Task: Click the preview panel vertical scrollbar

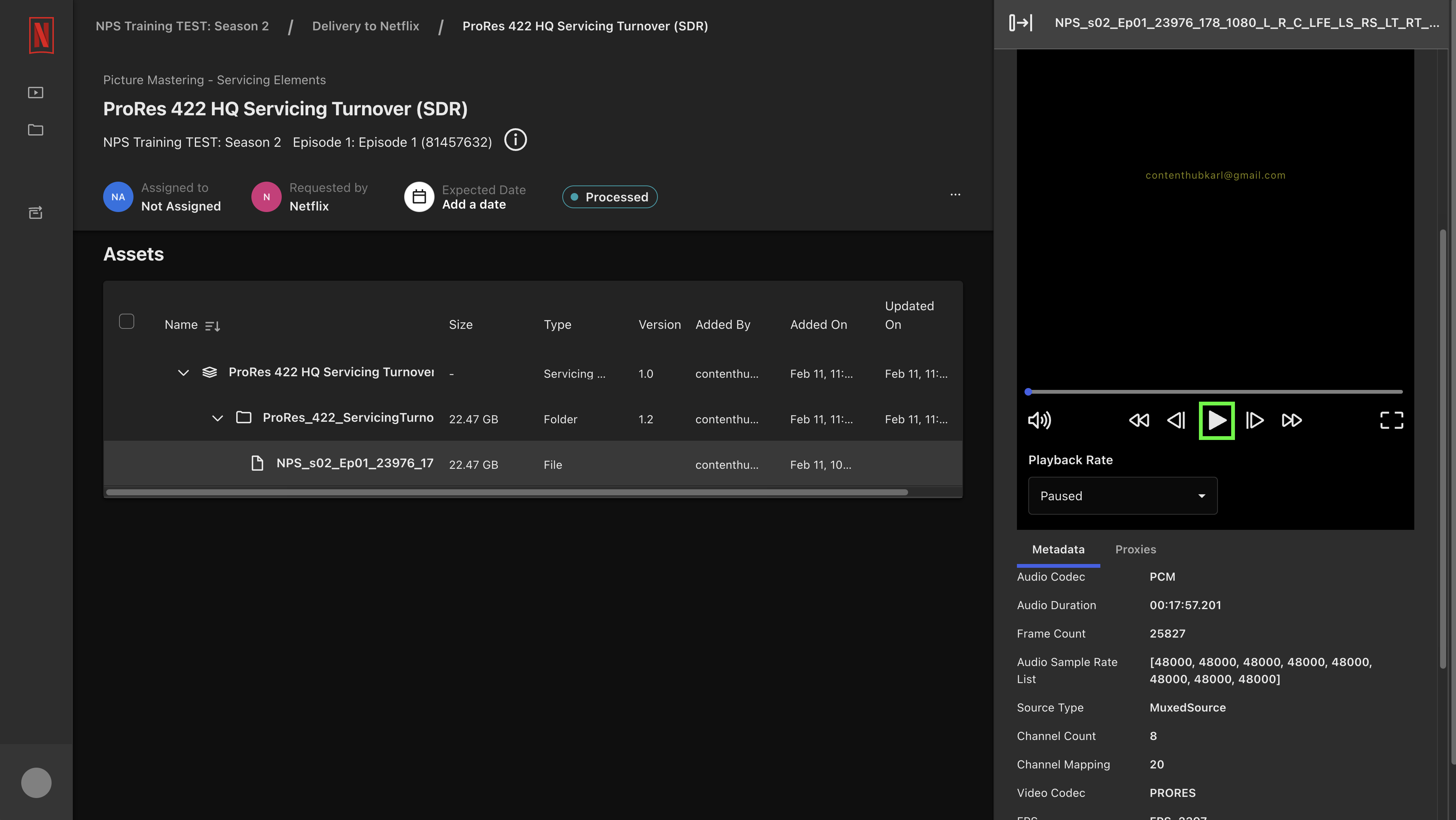Action: [x=1443, y=449]
